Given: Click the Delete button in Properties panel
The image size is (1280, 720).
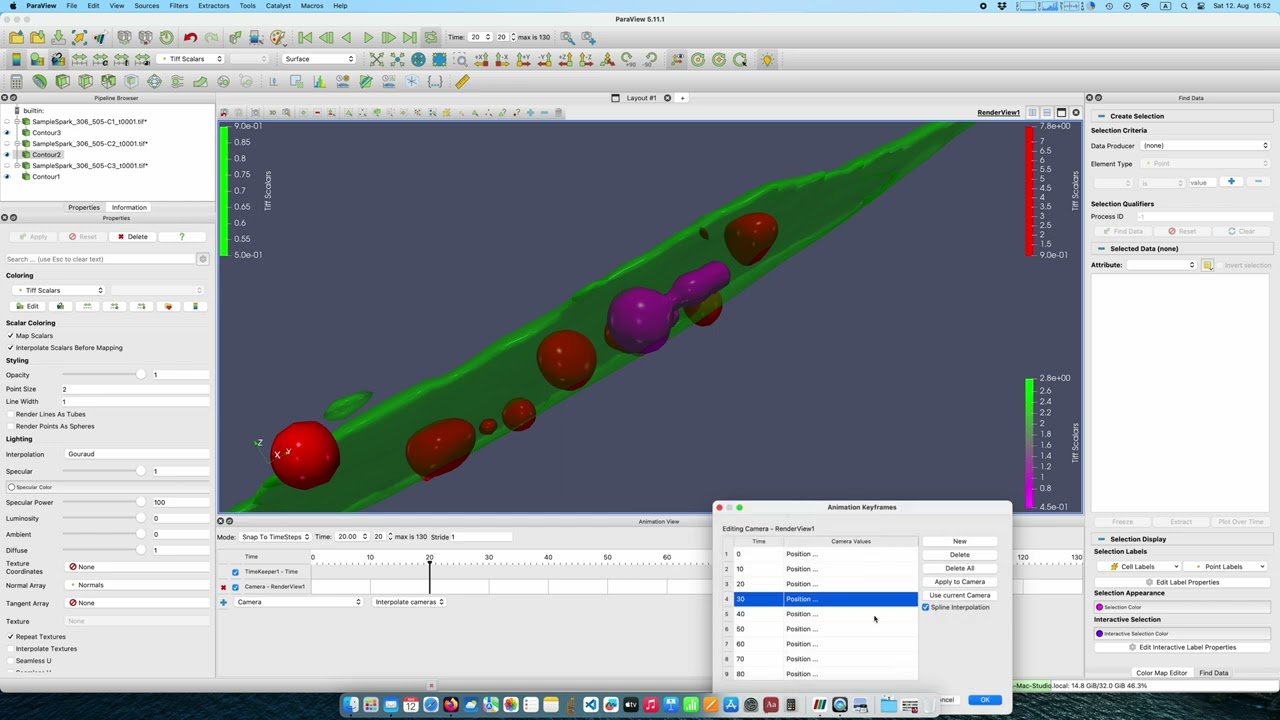Looking at the screenshot, I should (132, 237).
